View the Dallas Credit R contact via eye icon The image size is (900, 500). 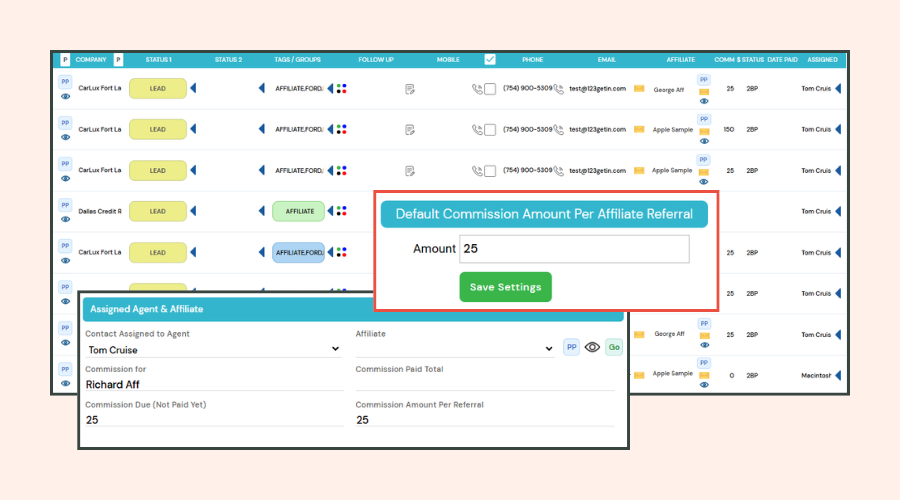pos(65,219)
